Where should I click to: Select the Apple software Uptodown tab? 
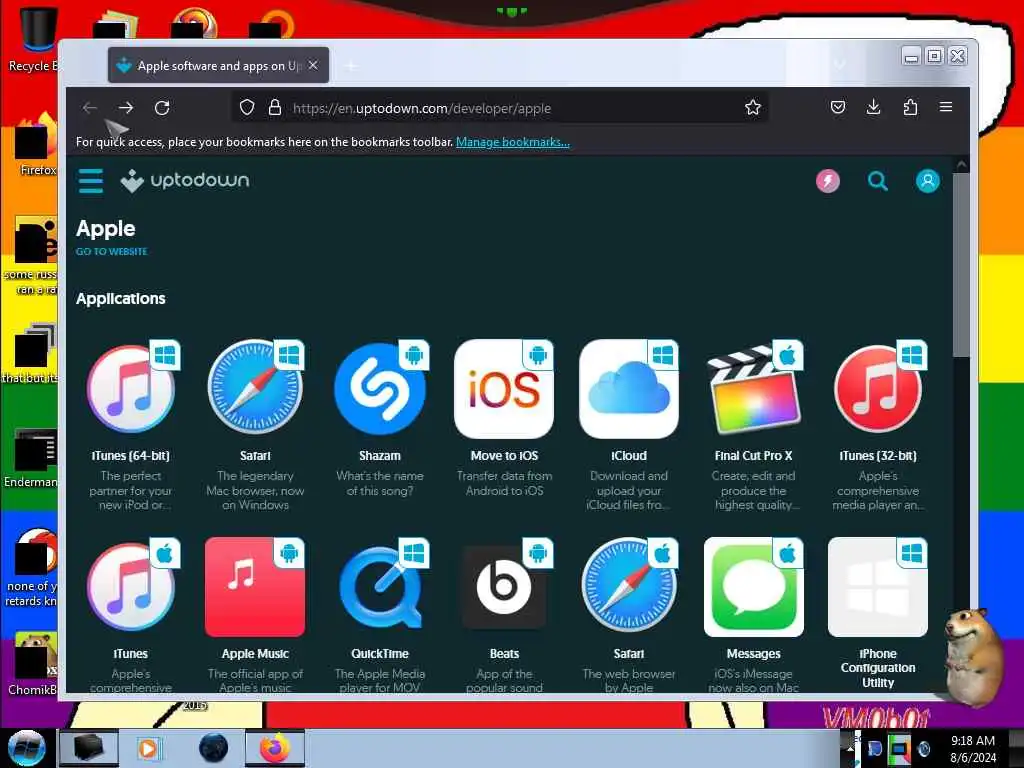coord(218,65)
